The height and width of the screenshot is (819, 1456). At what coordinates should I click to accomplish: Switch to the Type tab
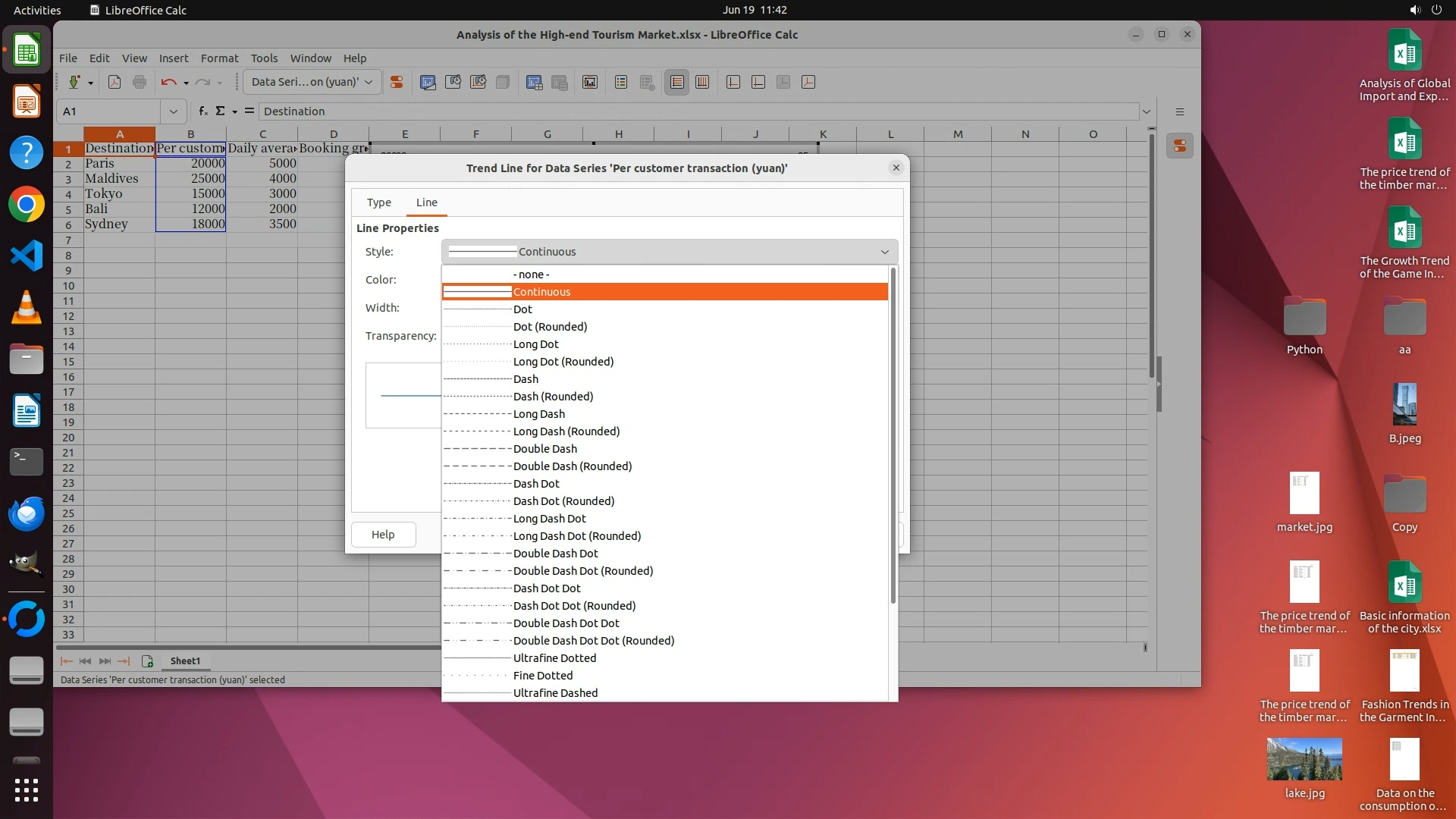378,202
